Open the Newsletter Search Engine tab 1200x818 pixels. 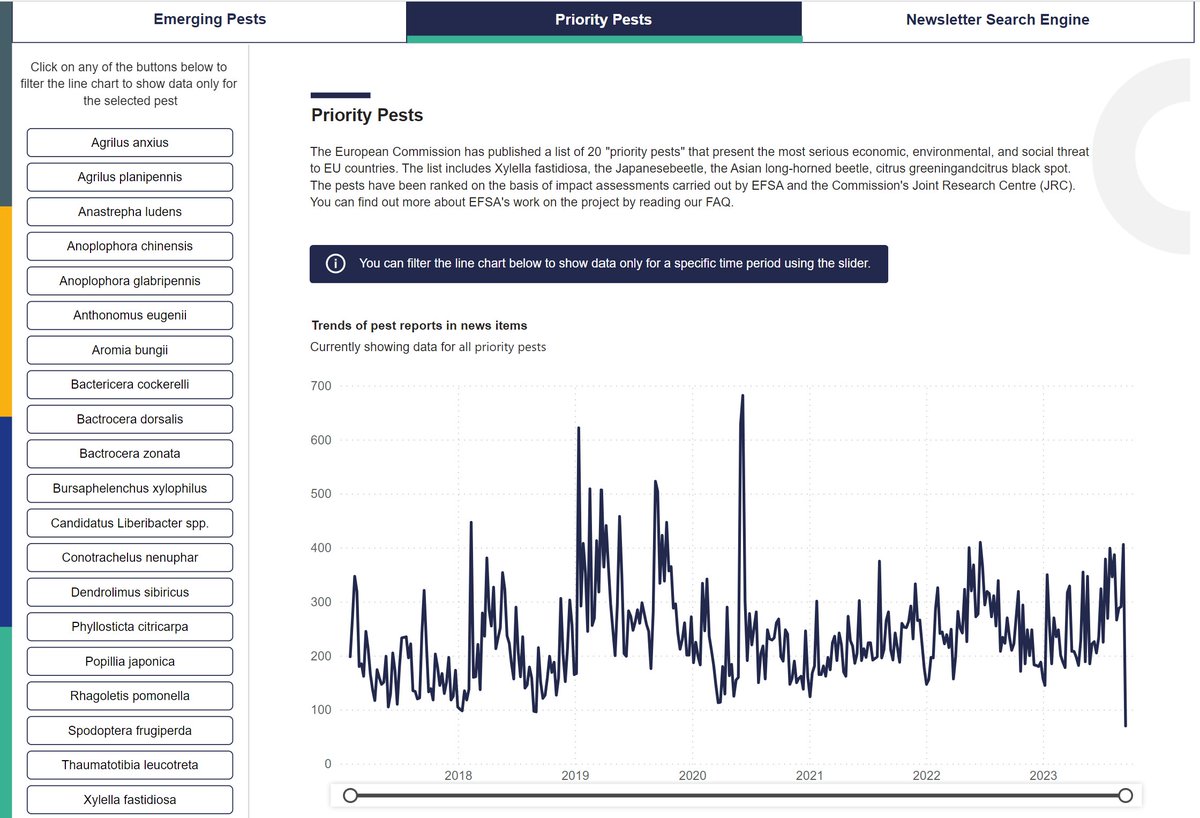[997, 20]
